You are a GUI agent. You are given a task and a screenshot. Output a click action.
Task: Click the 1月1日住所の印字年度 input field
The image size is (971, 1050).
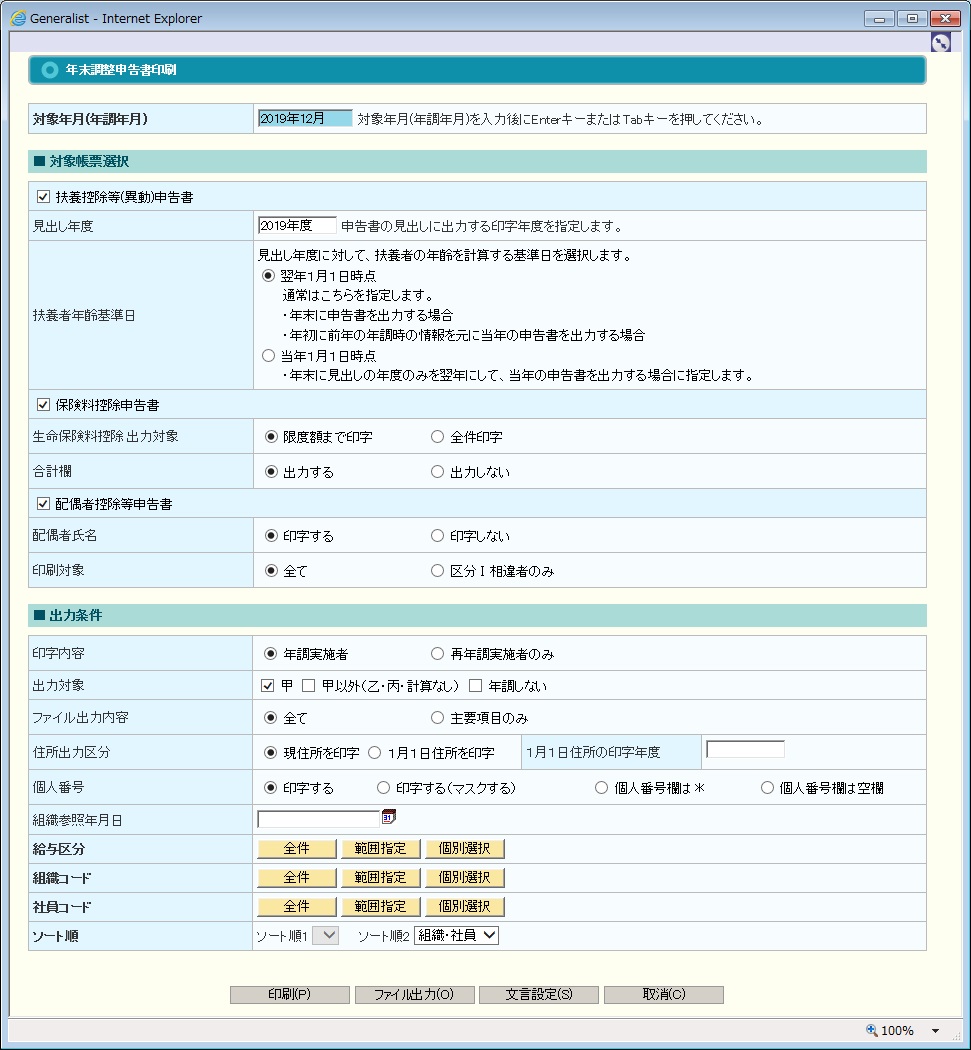coord(745,749)
